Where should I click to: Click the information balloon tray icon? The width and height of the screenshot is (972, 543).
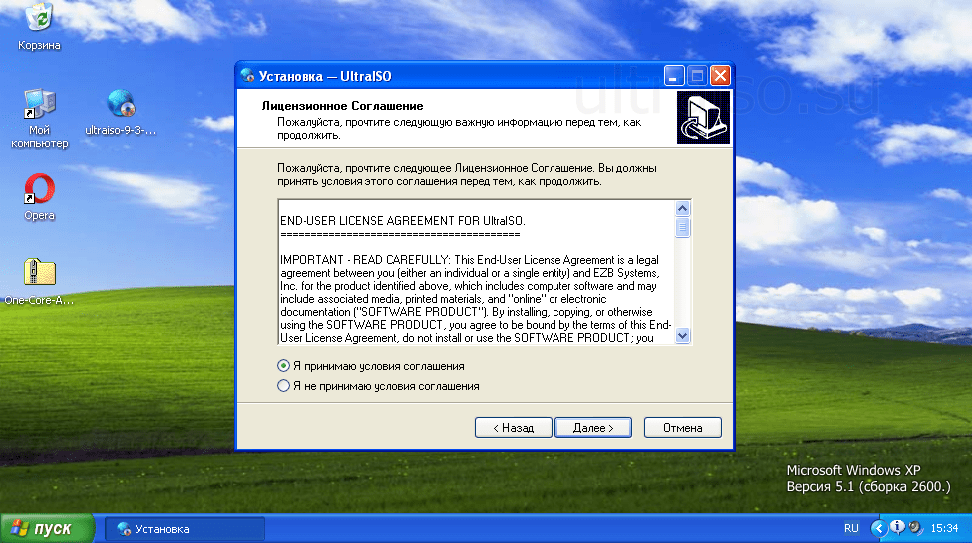[897, 528]
